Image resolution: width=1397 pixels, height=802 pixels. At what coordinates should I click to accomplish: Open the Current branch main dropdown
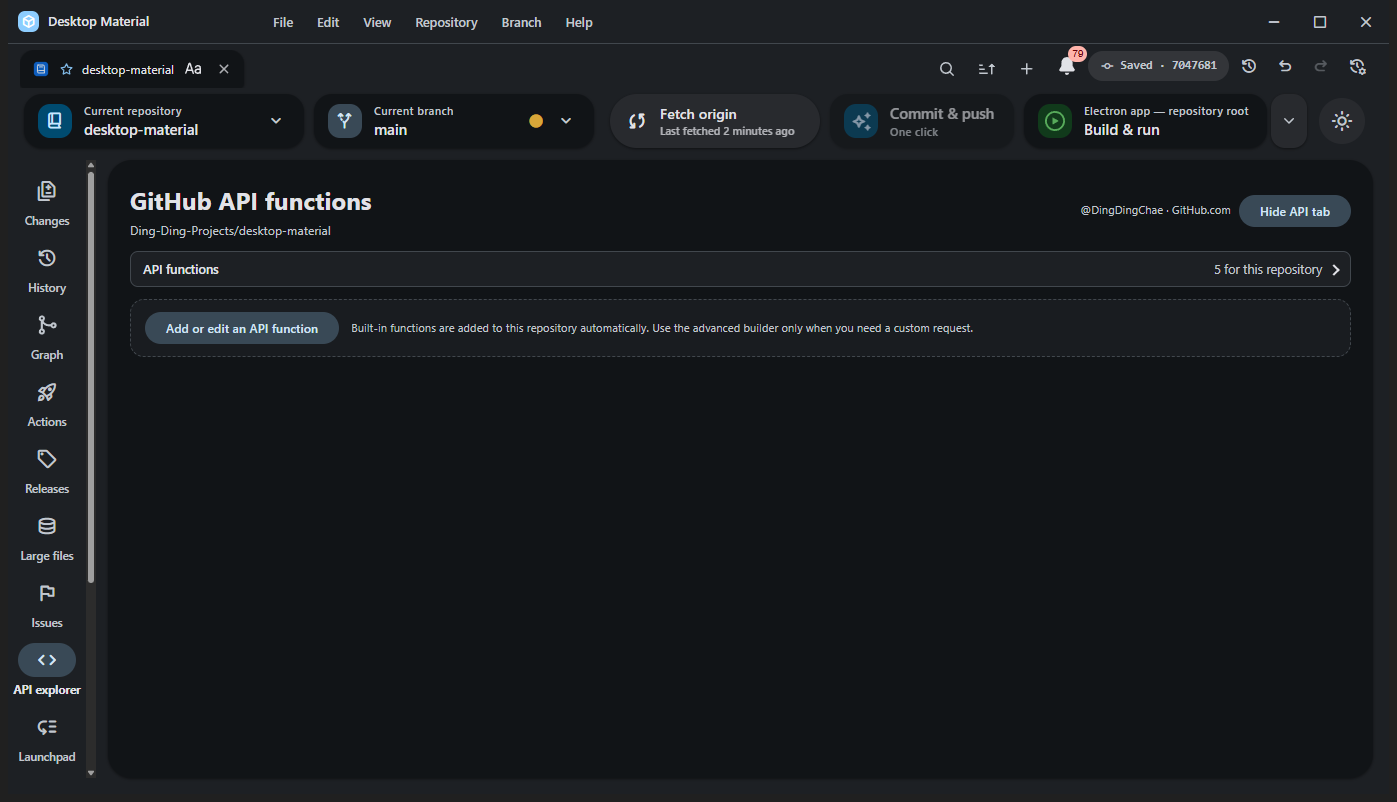pos(454,121)
